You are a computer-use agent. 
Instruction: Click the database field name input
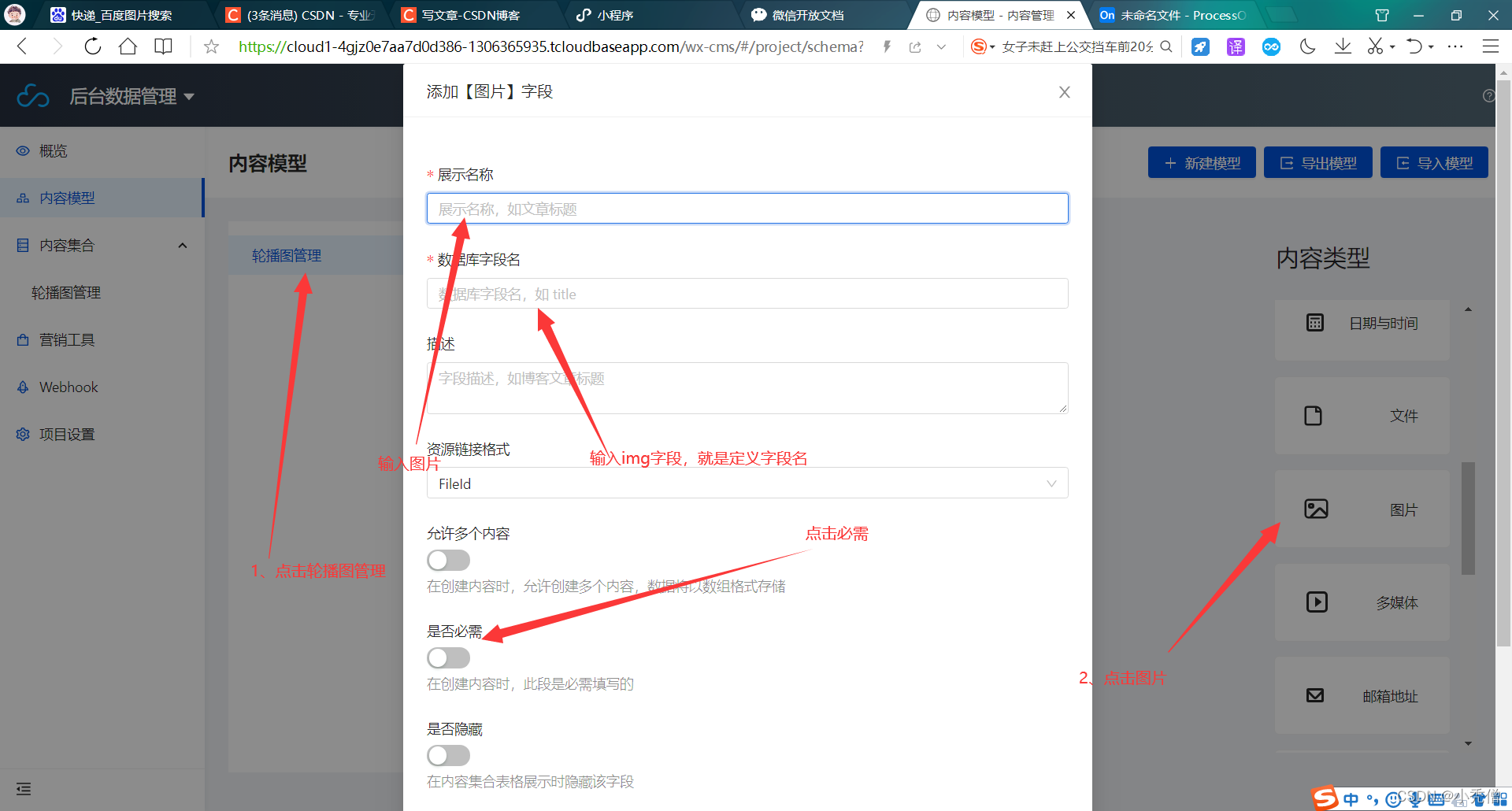pos(747,294)
